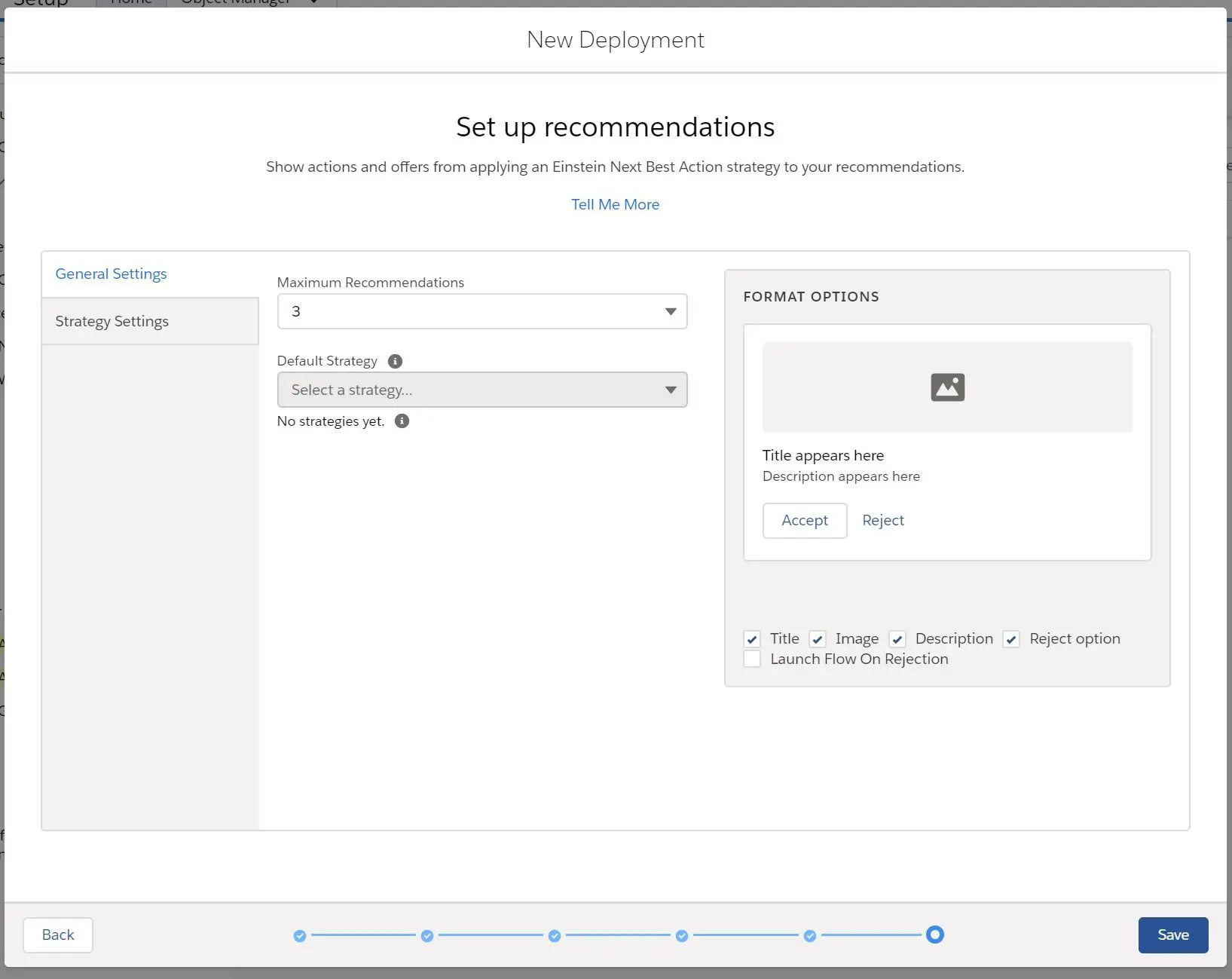Screen dimensions: 1232x979
Task: Click the third completed progress step indicator
Action: pyautogui.click(x=555, y=935)
